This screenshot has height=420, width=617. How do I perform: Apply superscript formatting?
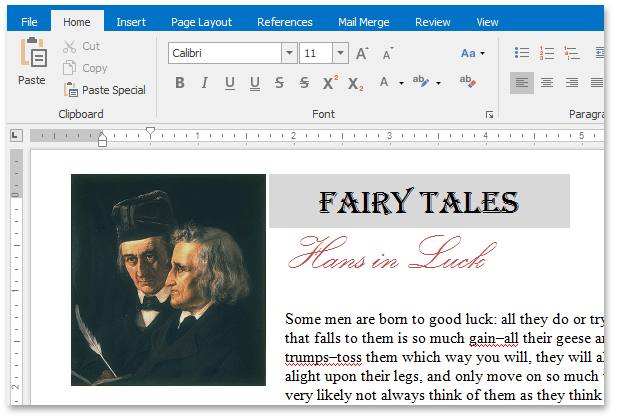(x=329, y=83)
